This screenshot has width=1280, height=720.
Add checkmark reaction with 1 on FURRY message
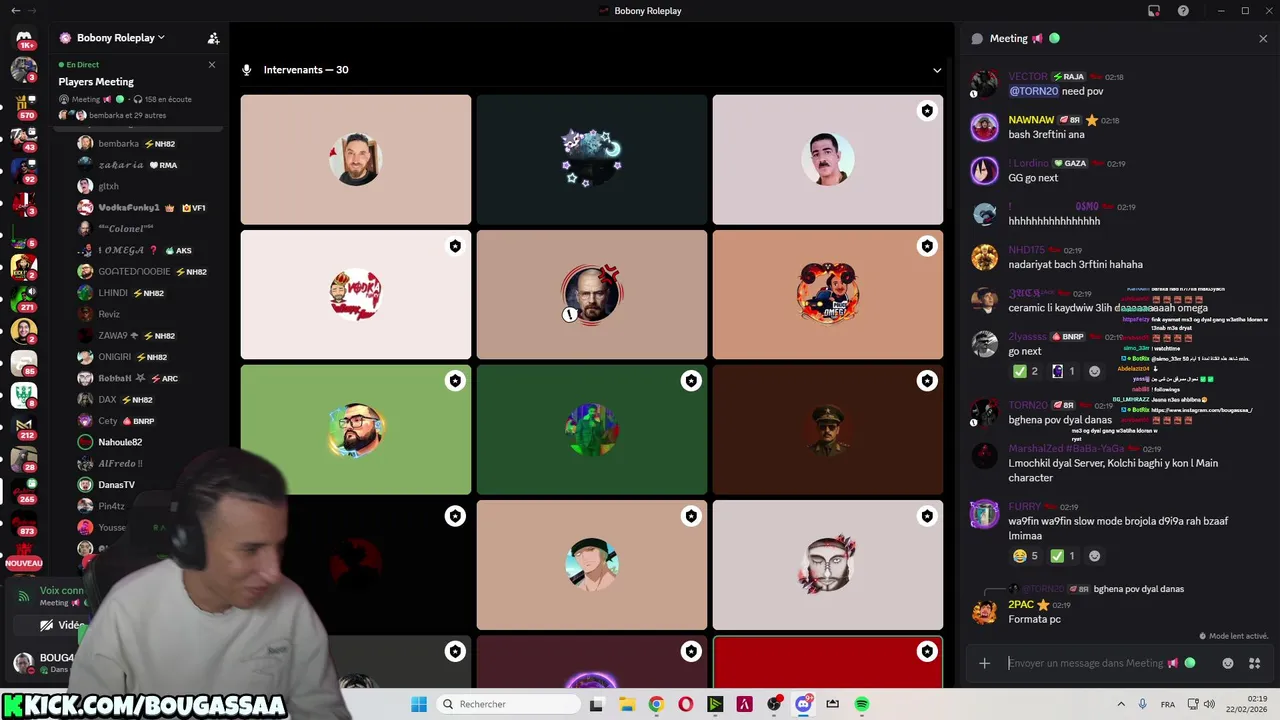pyautogui.click(x=1064, y=556)
